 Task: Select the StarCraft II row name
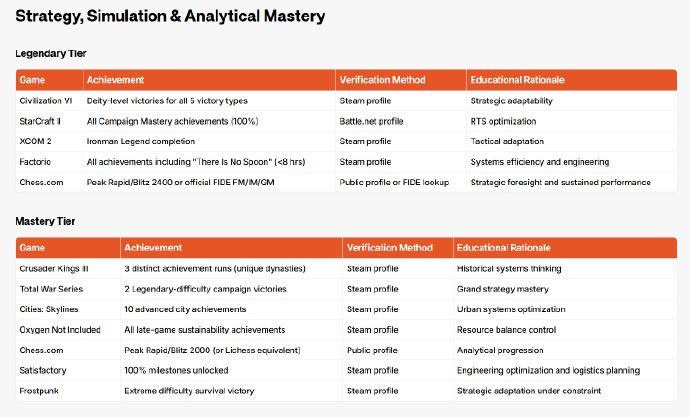[x=40, y=121]
